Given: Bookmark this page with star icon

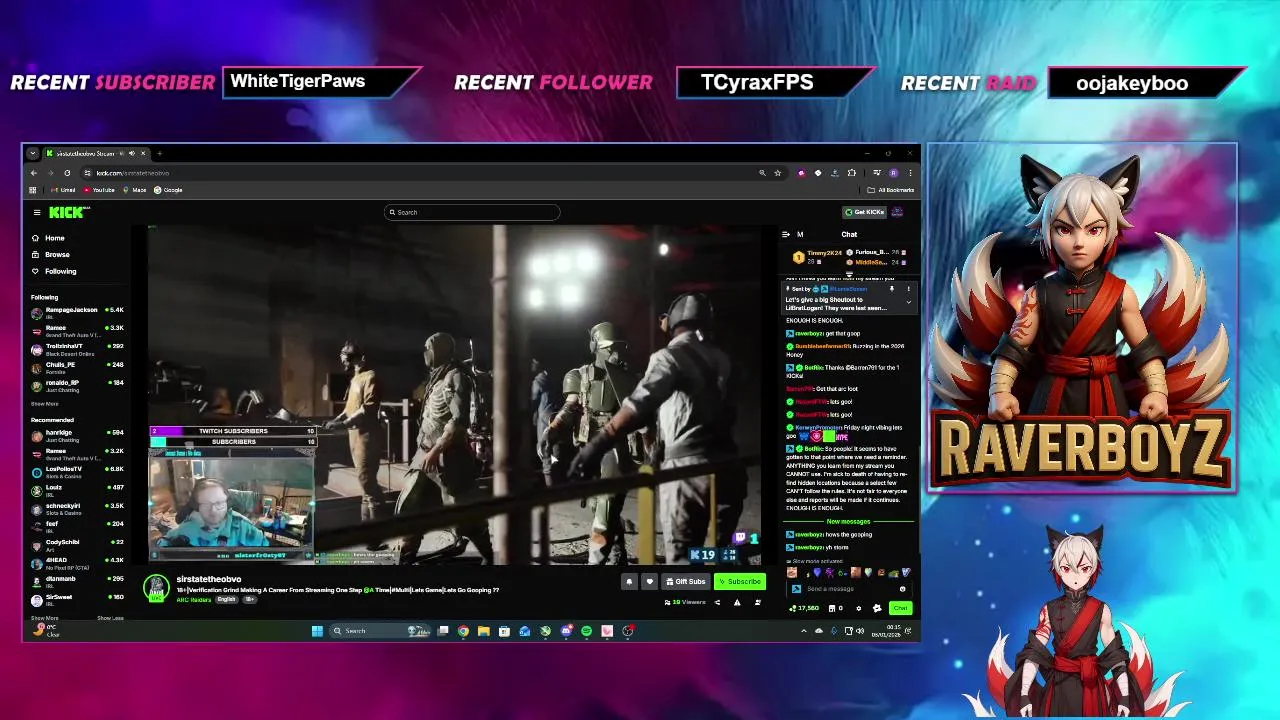Looking at the screenshot, I should (x=777, y=173).
